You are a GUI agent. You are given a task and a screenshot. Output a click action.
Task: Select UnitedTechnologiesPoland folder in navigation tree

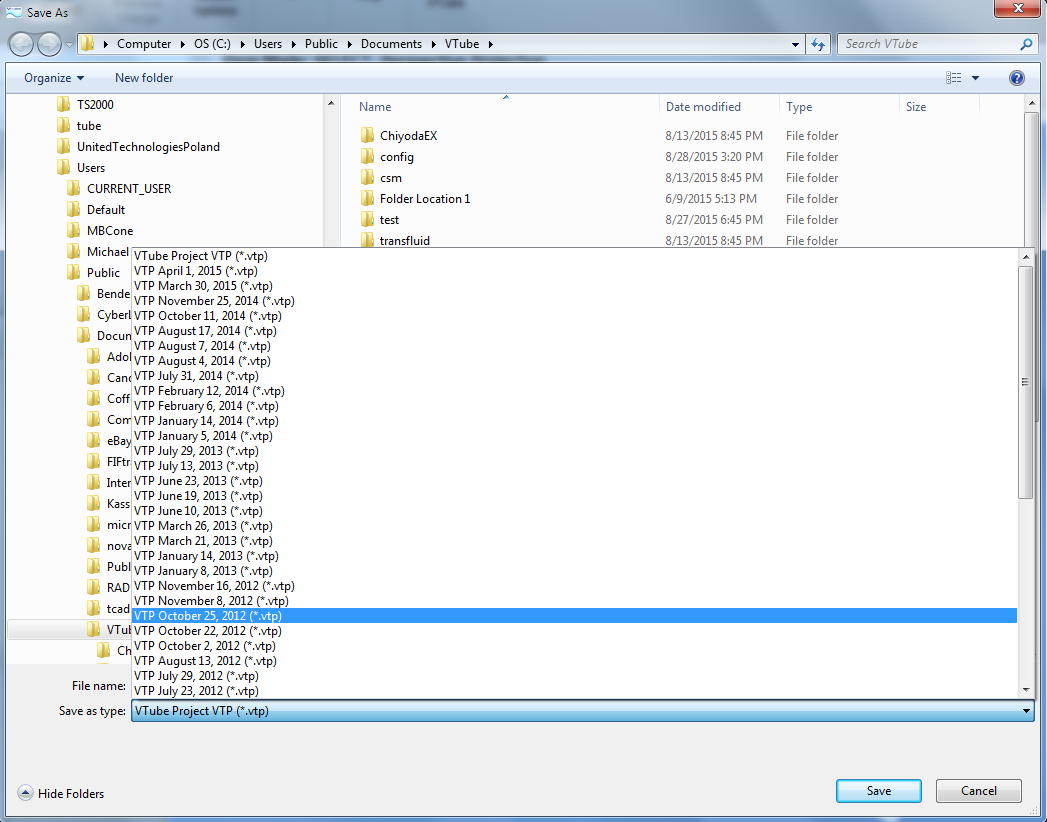[x=147, y=146]
